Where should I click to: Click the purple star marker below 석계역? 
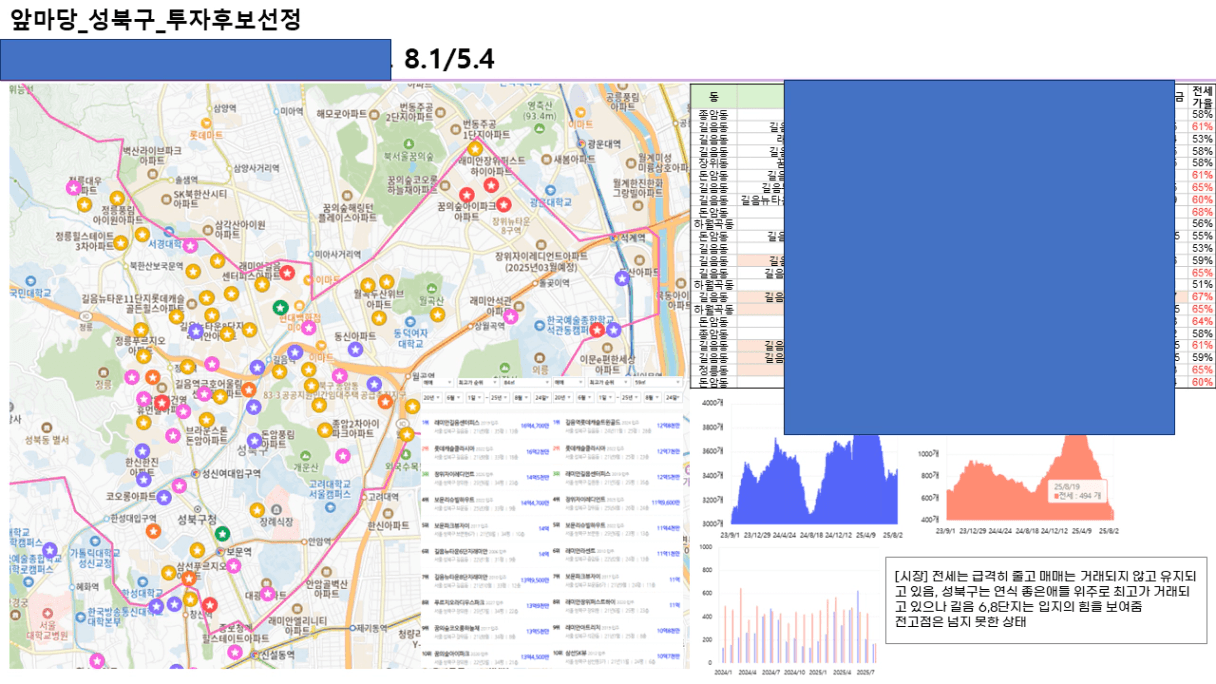(x=622, y=279)
